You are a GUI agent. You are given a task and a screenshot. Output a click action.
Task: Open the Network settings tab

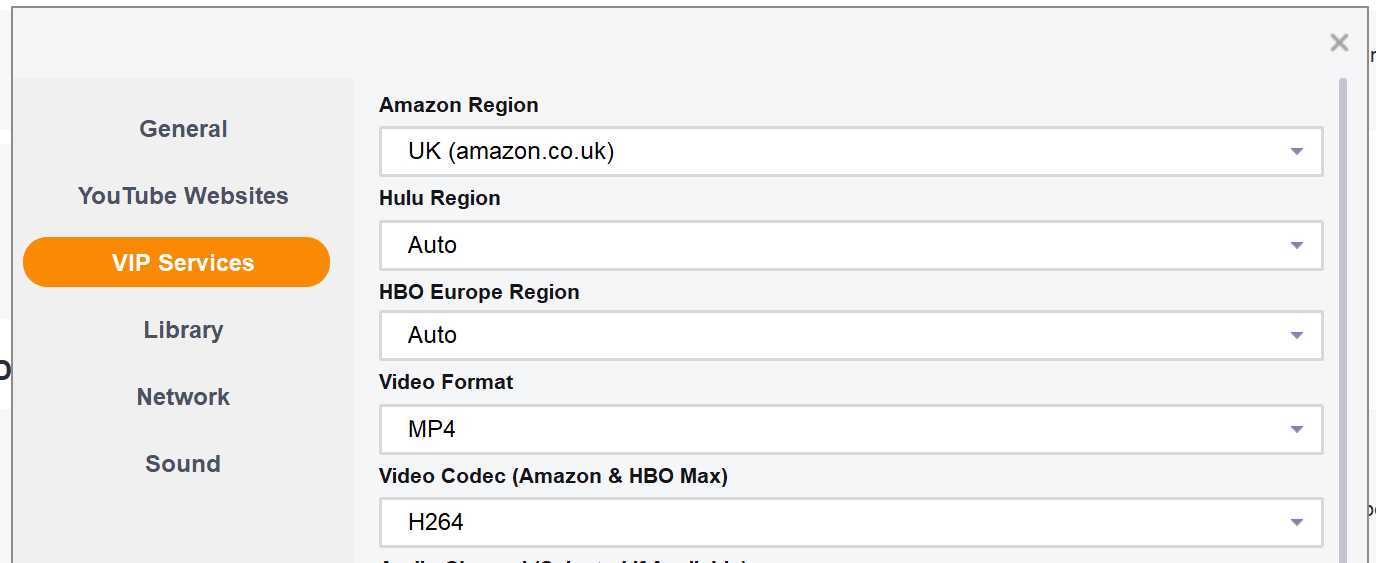183,397
